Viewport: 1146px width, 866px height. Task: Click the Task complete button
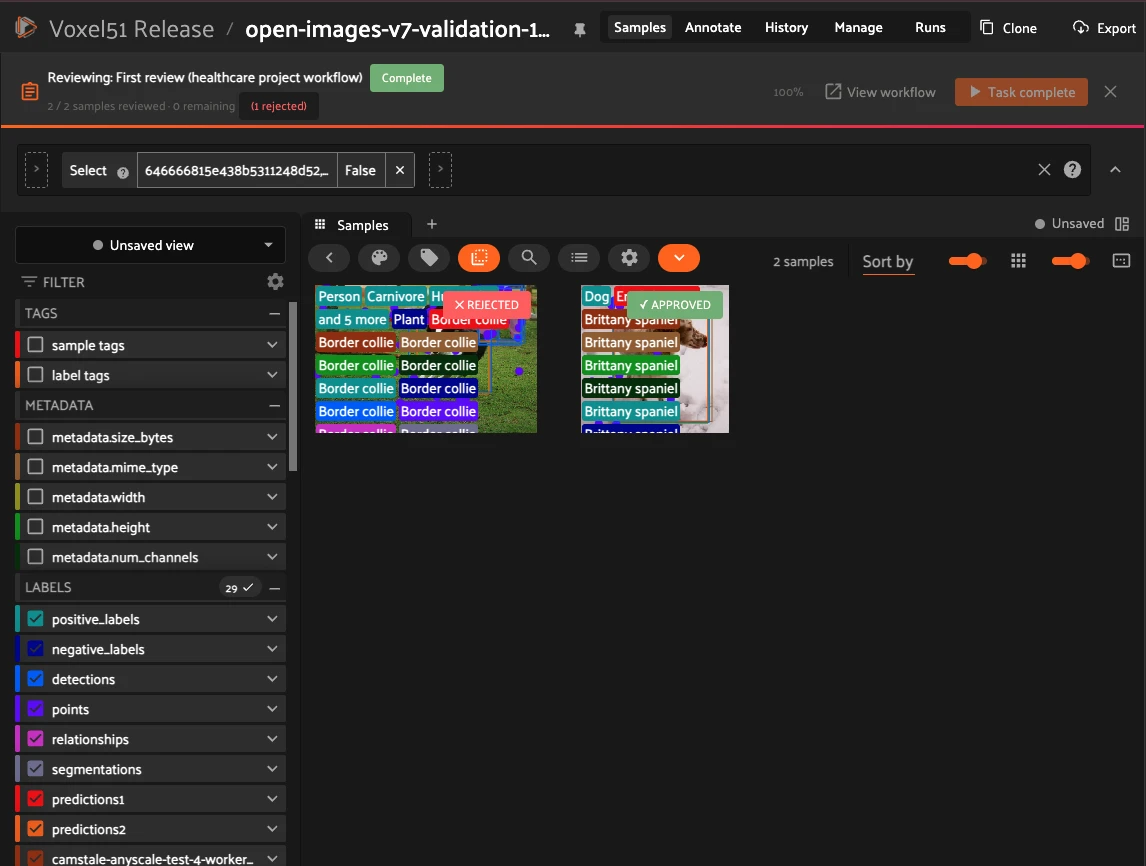pos(1021,92)
